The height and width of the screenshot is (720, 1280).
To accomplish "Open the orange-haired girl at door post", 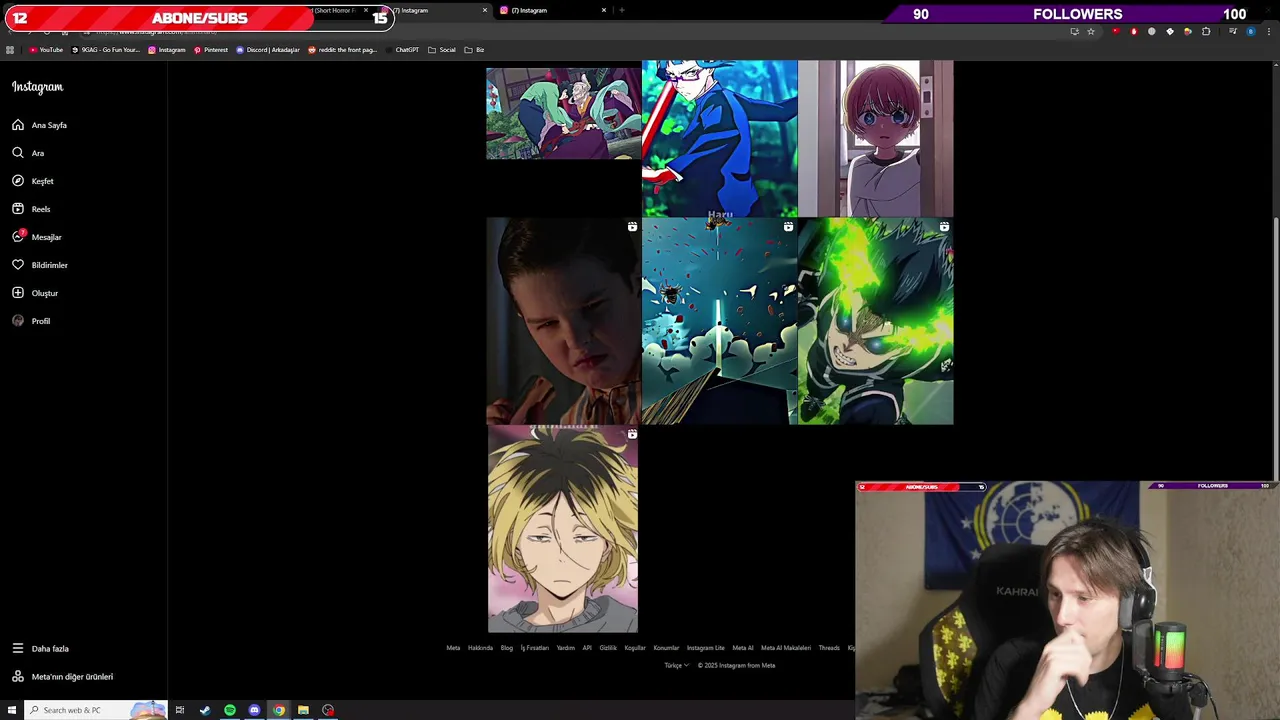I will (x=876, y=138).
